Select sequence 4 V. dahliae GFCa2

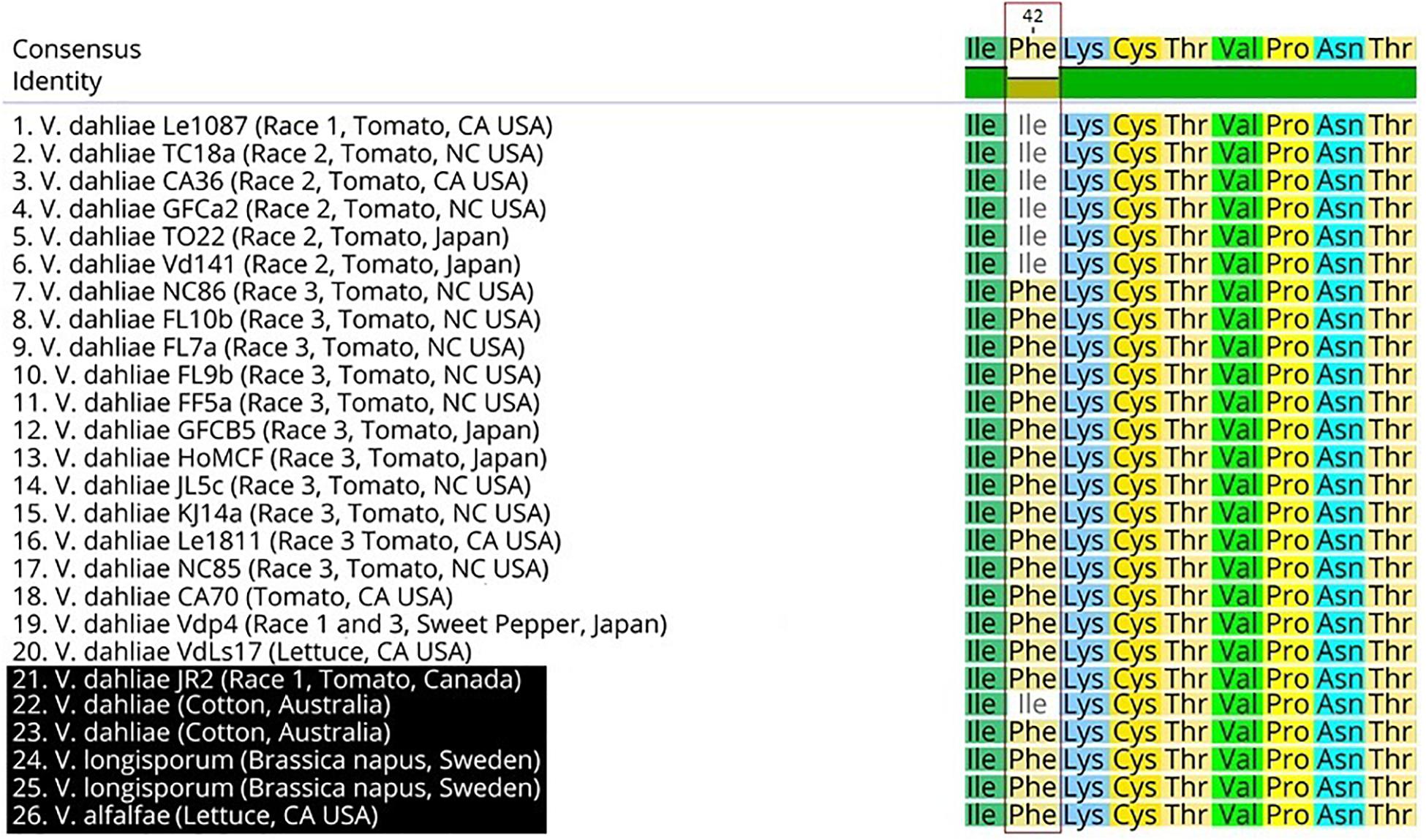[279, 209]
